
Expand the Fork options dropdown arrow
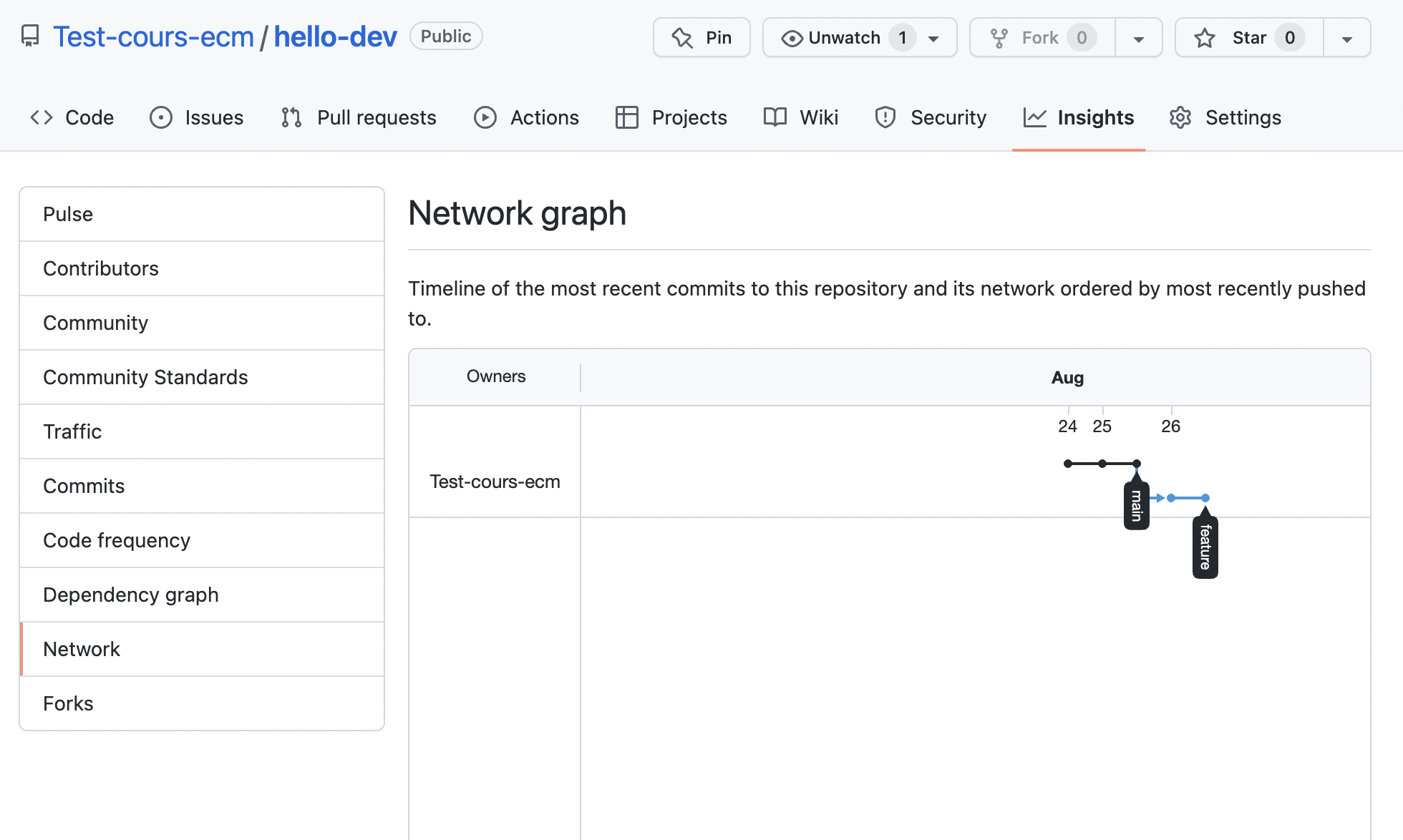coord(1138,38)
